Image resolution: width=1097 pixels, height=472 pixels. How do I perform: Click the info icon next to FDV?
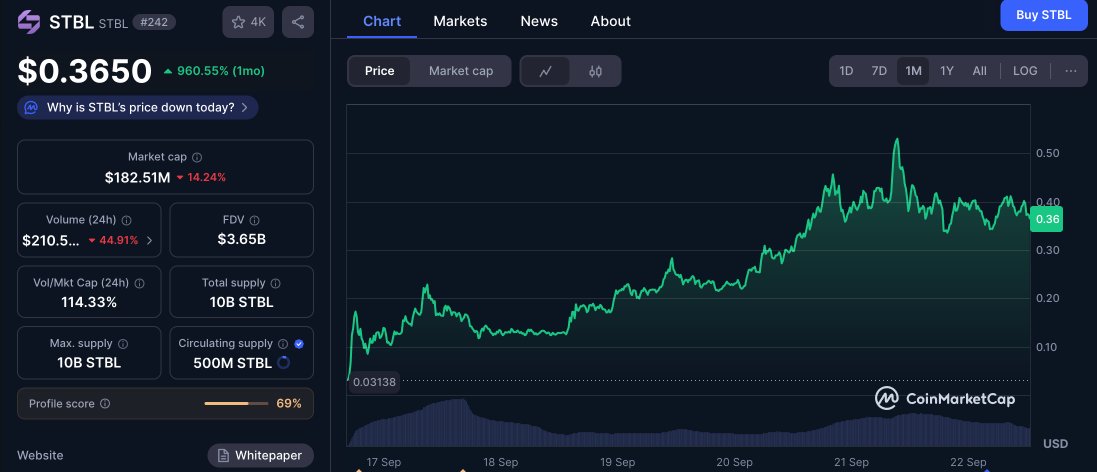(255, 220)
